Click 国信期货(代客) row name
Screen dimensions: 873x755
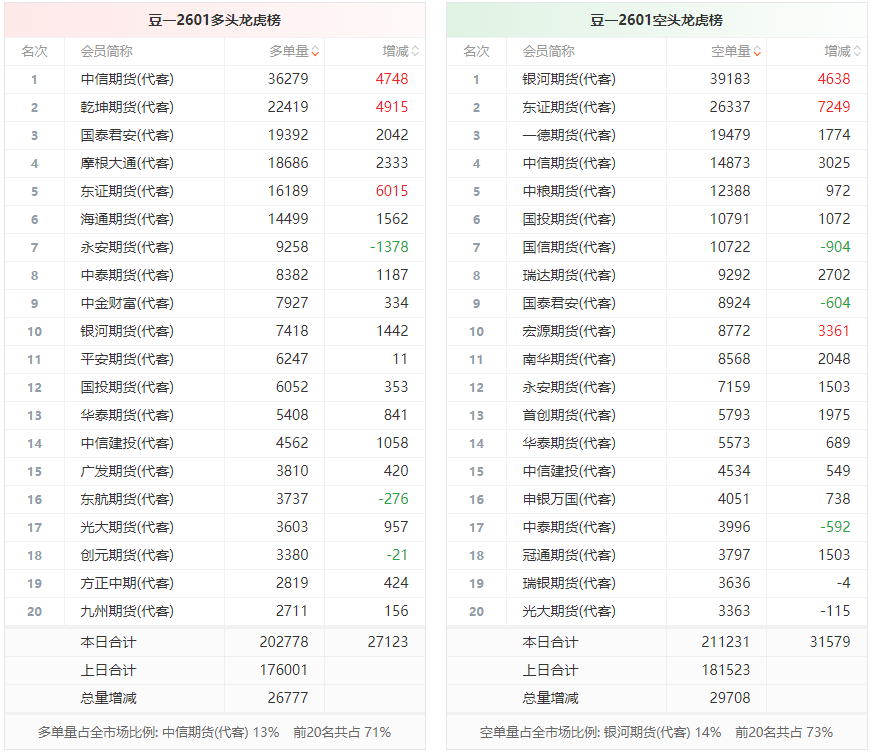tap(569, 248)
